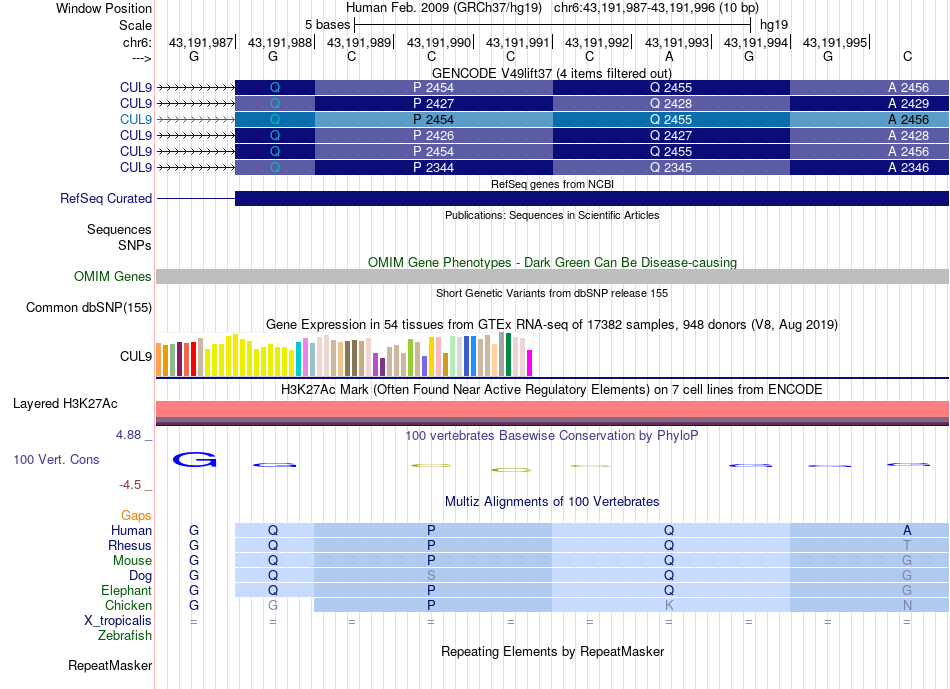The width and height of the screenshot is (950, 689).
Task: Click the Layered H3K27Ac track label
Action: click(65, 404)
